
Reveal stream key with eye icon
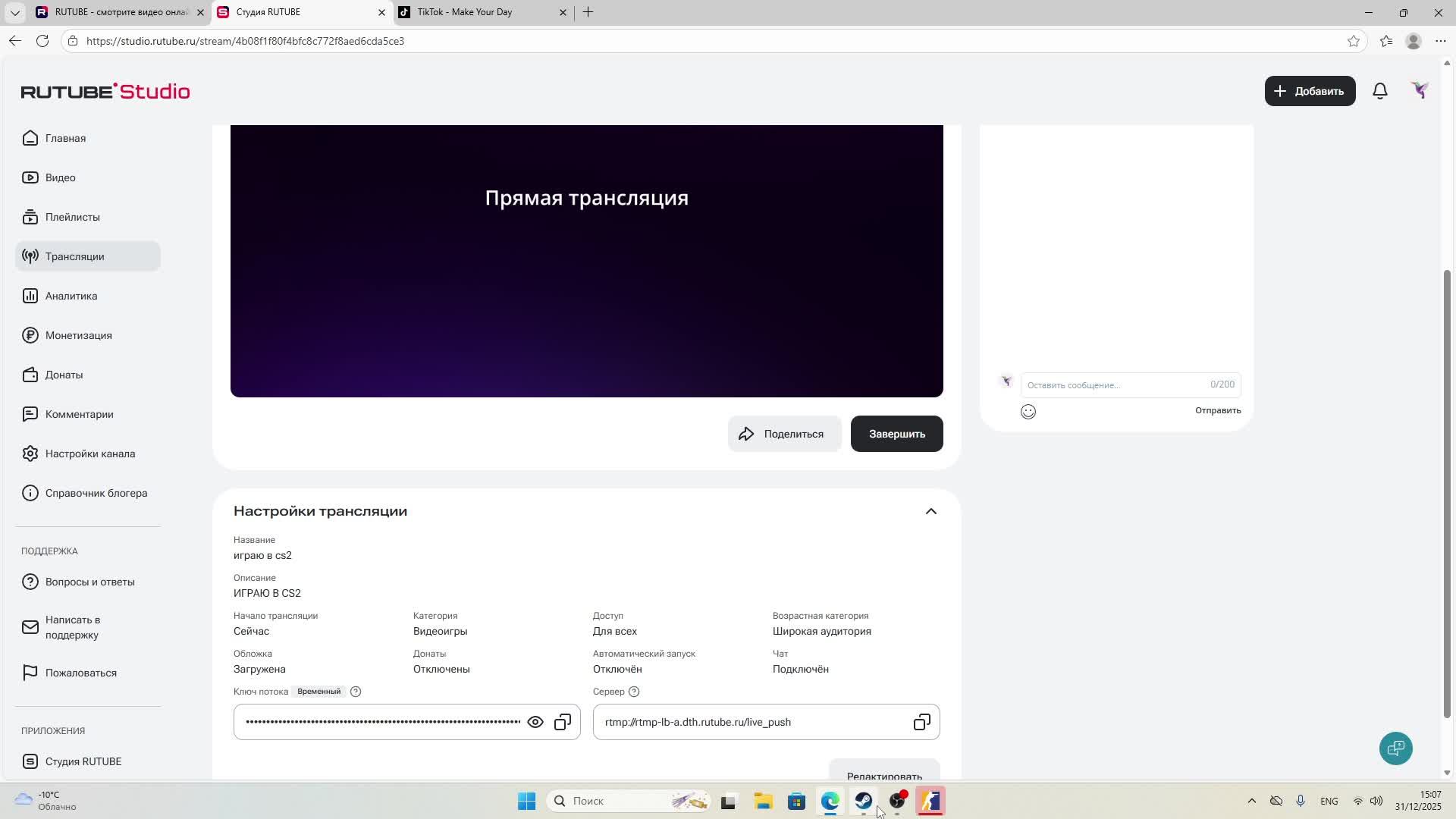click(535, 722)
